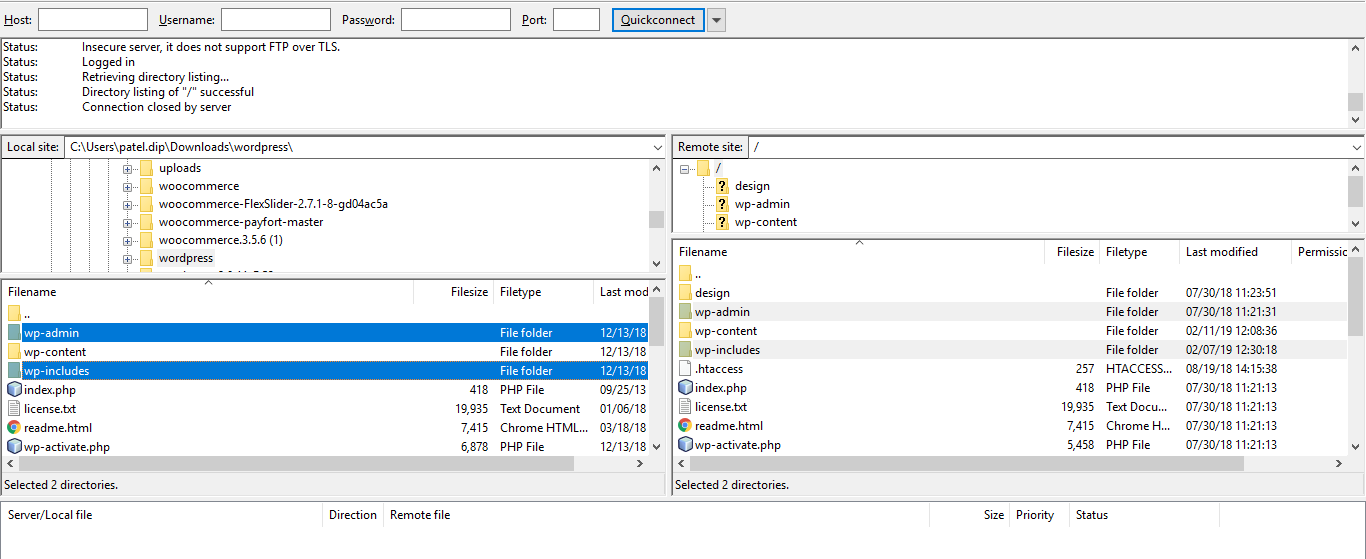This screenshot has height=559, width=1366.
Task: Click the remote .htaccess file icon
Action: 685,369
